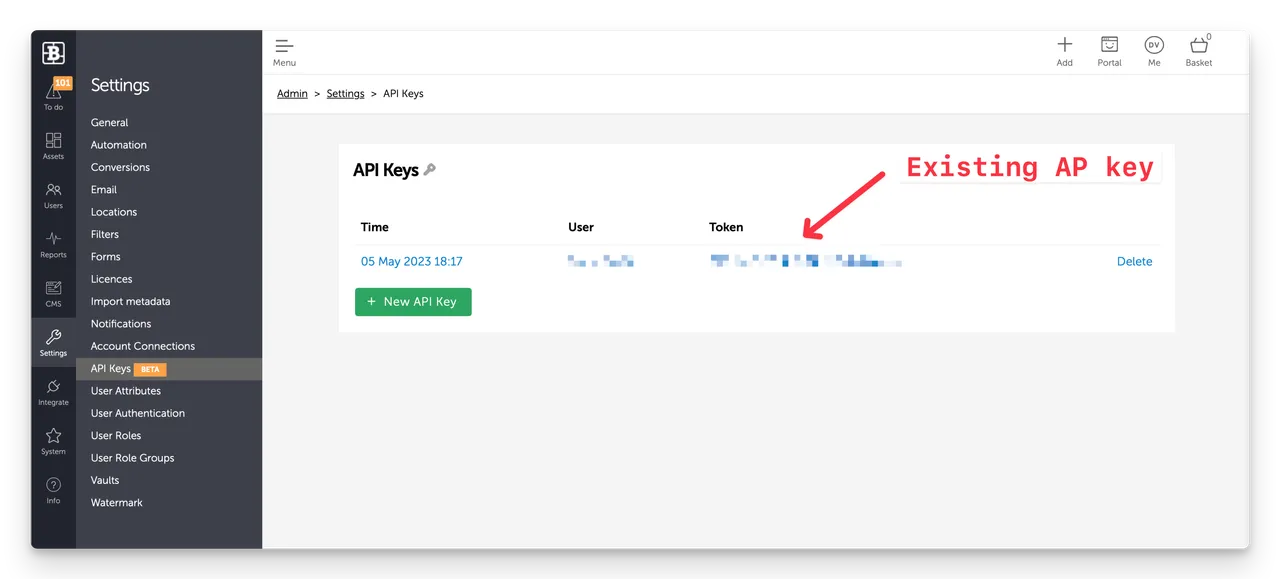The height and width of the screenshot is (579, 1280).
Task: Open the Basket icon in header
Action: click(x=1198, y=46)
